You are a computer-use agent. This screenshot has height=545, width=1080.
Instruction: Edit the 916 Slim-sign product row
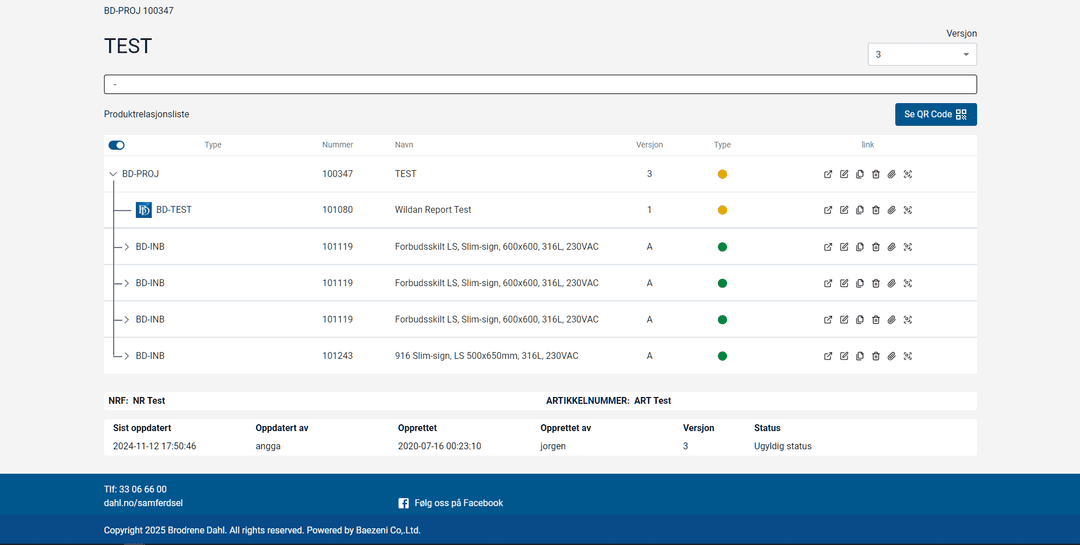point(844,356)
